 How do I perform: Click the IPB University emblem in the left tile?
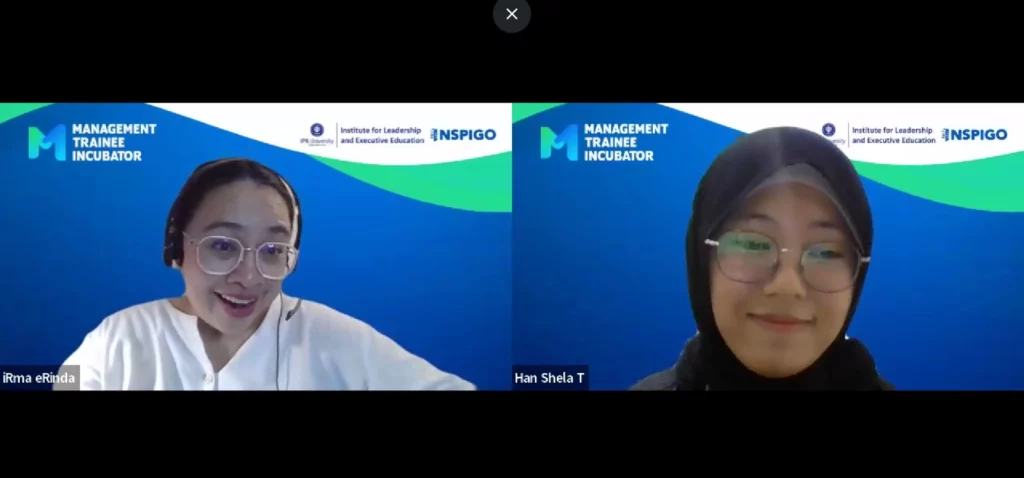[317, 134]
